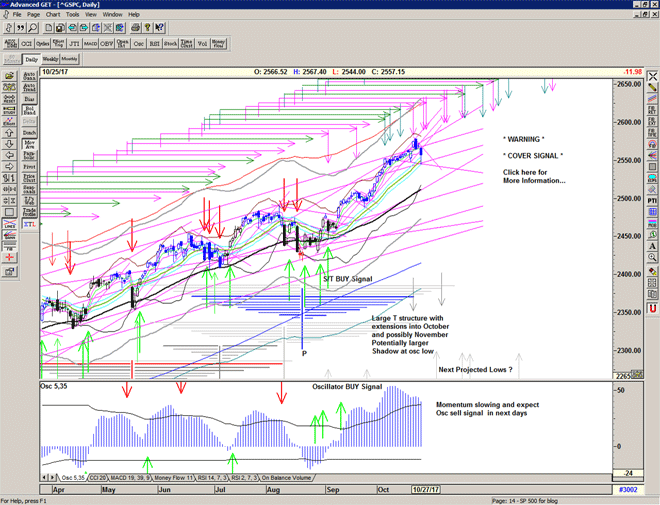Image resolution: width=660 pixels, height=505 pixels.
Task: Click the Money Flow toolbar icon
Action: [218, 43]
